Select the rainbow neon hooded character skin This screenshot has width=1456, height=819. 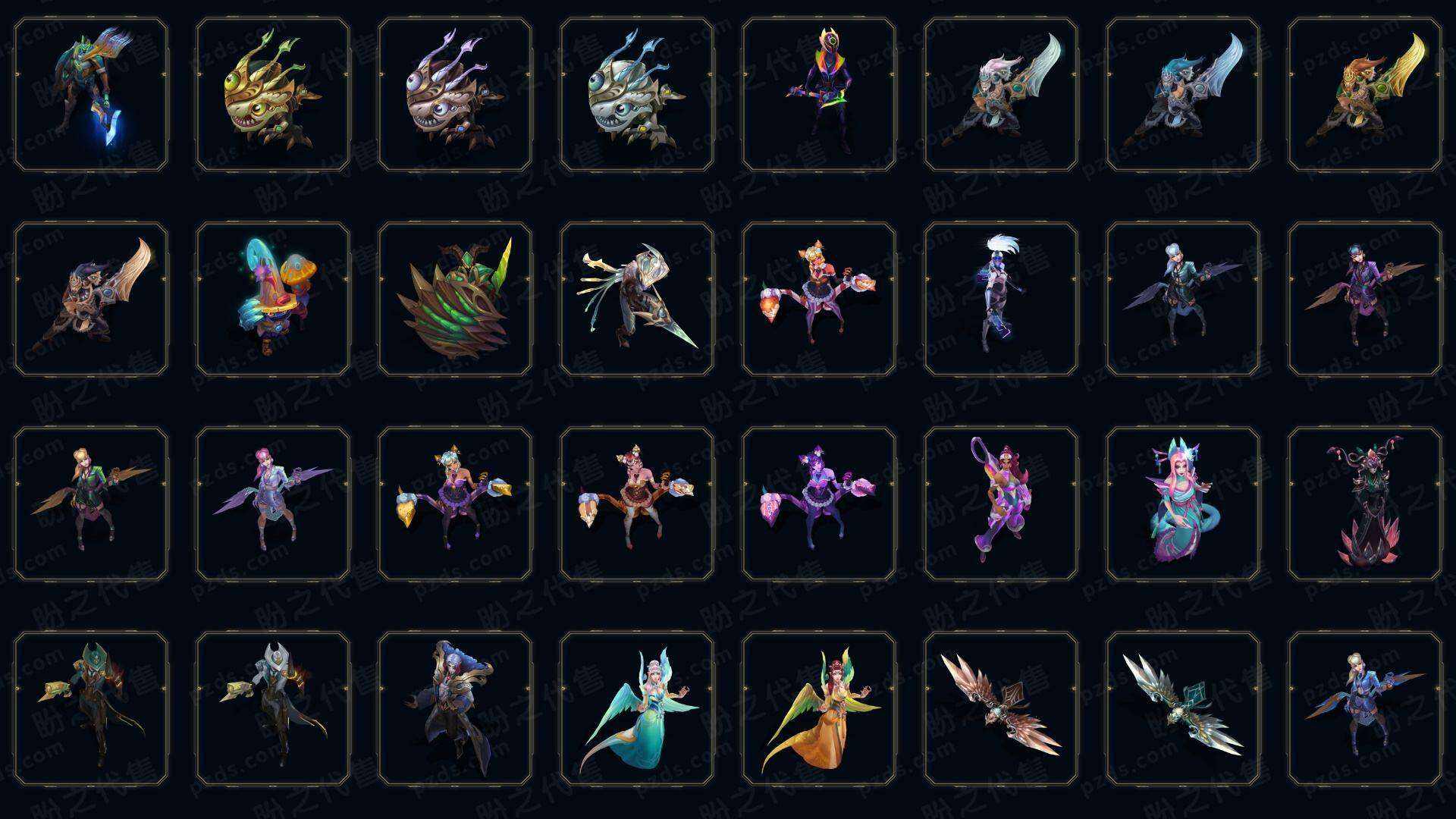819,94
